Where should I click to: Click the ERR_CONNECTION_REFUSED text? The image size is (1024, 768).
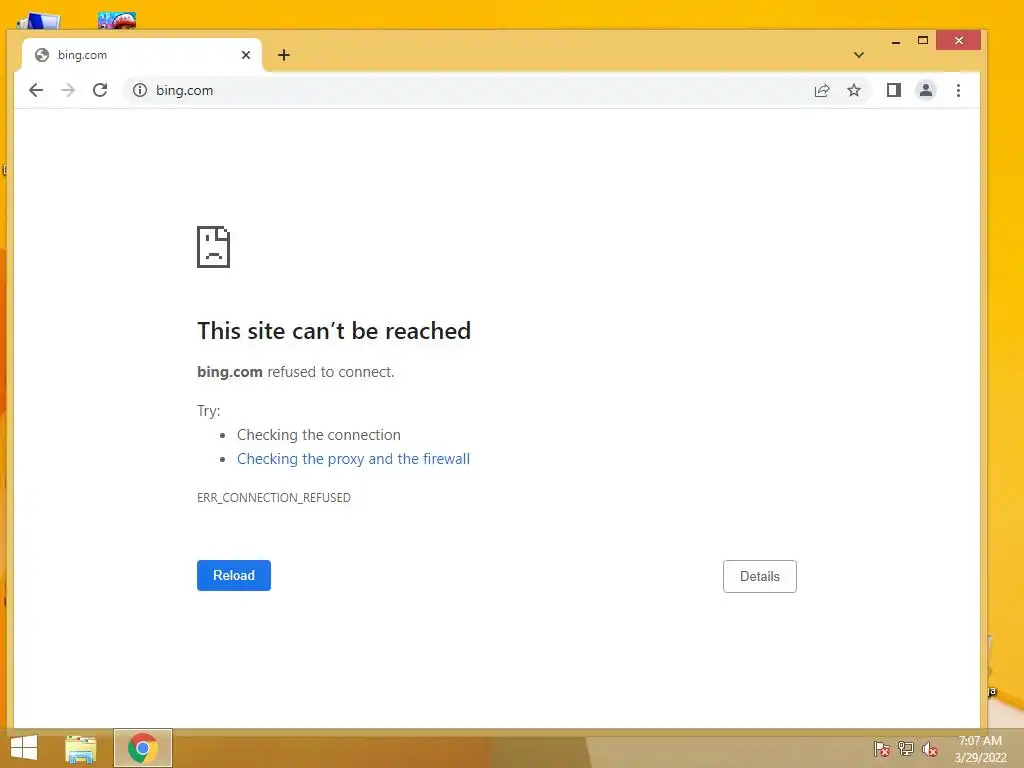[x=274, y=498]
